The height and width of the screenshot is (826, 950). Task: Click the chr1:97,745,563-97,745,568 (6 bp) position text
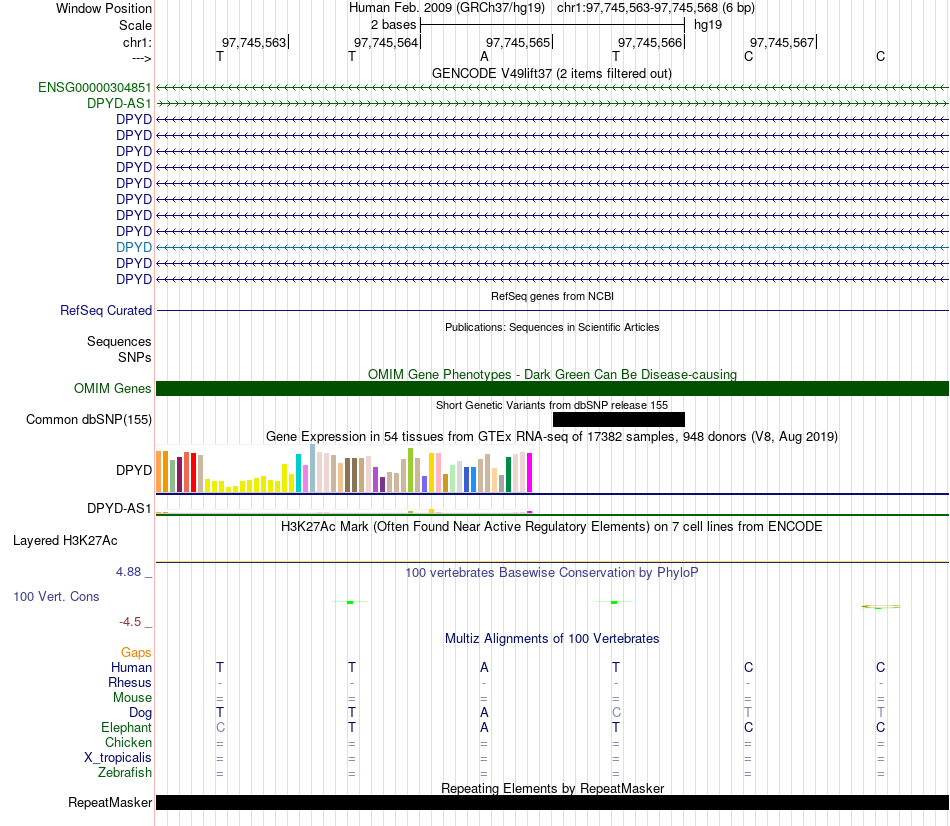coord(656,8)
